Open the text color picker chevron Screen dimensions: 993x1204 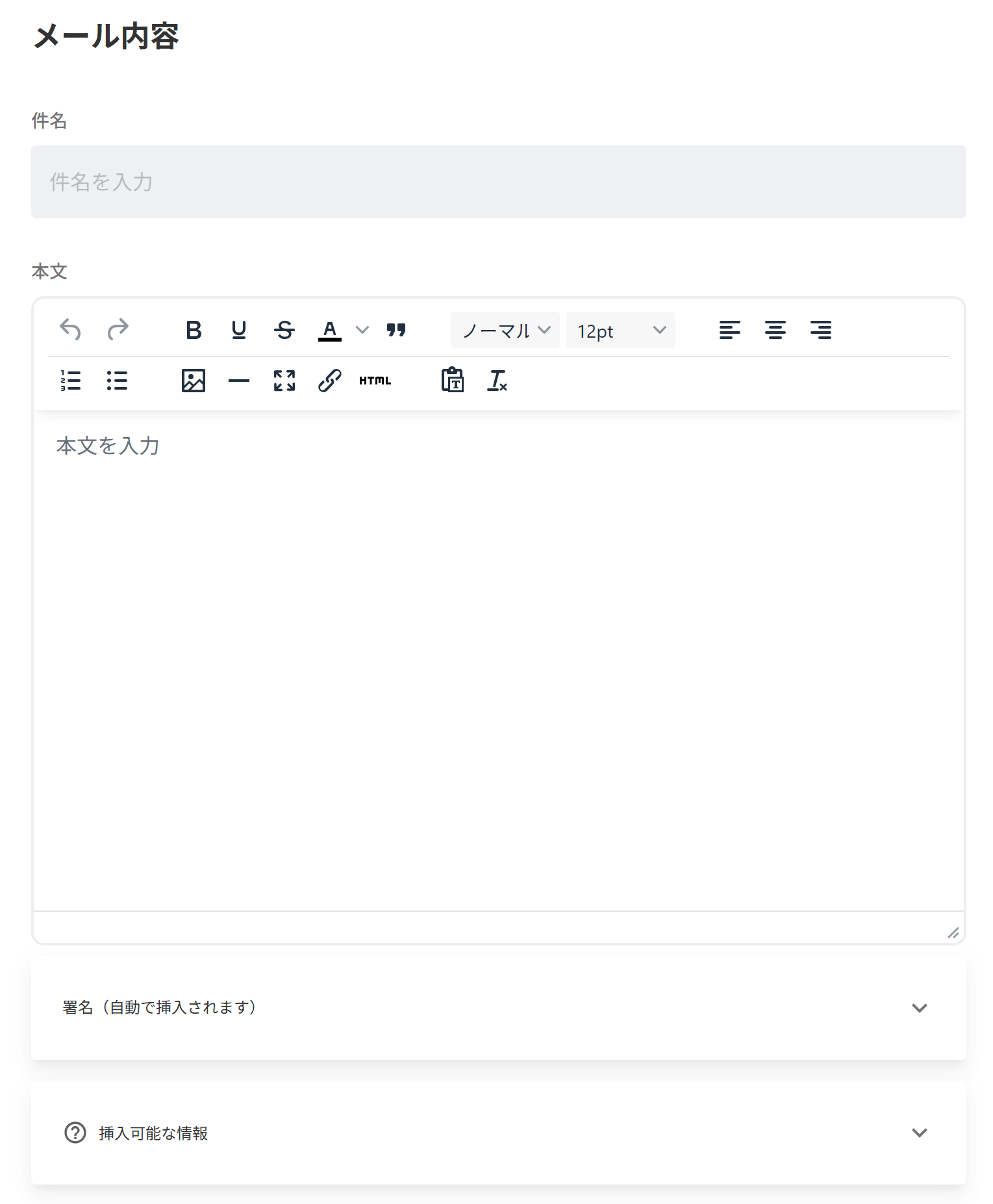coord(362,330)
